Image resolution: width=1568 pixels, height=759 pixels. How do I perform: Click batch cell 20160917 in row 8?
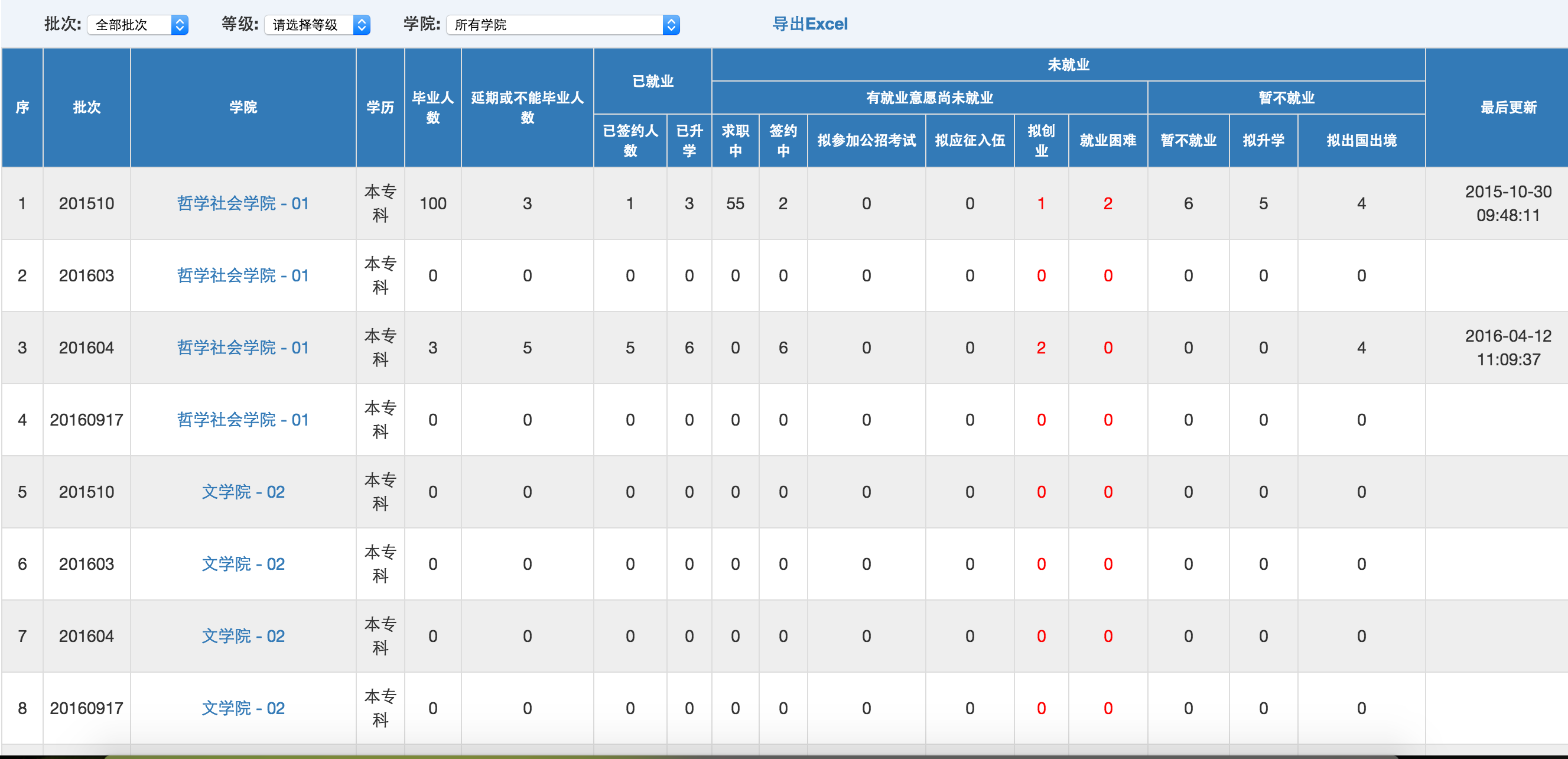point(86,708)
